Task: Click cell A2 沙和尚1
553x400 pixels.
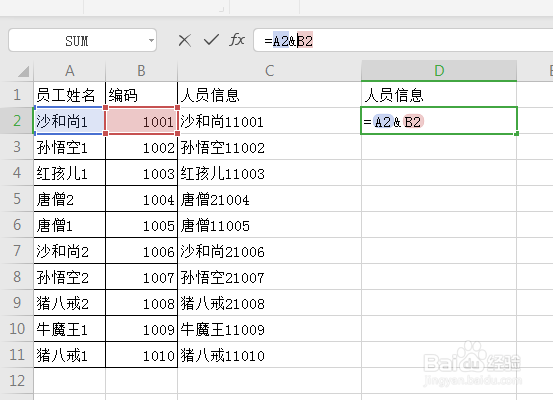Action: click(70, 121)
